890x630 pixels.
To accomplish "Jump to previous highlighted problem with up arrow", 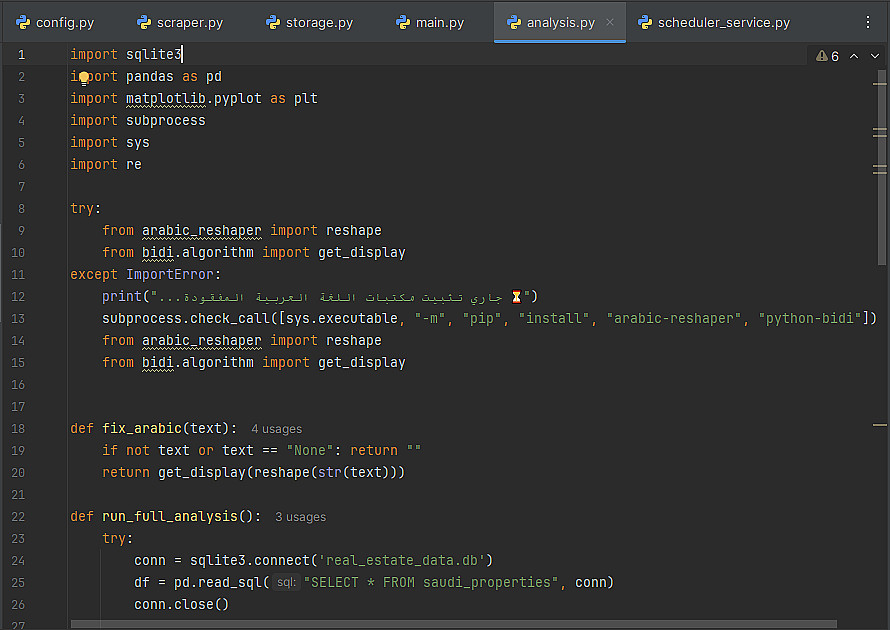I will [x=853, y=56].
